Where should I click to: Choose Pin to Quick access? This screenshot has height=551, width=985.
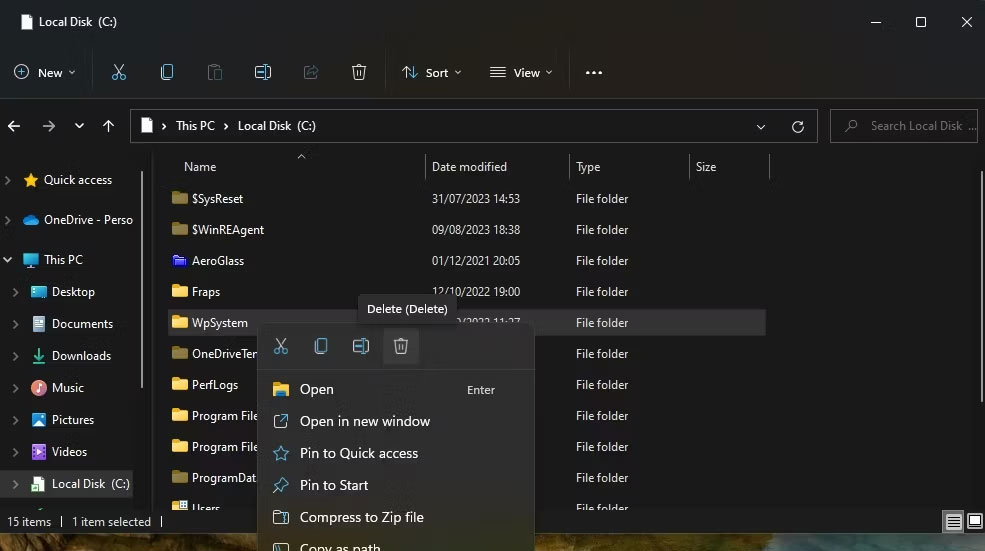396,453
